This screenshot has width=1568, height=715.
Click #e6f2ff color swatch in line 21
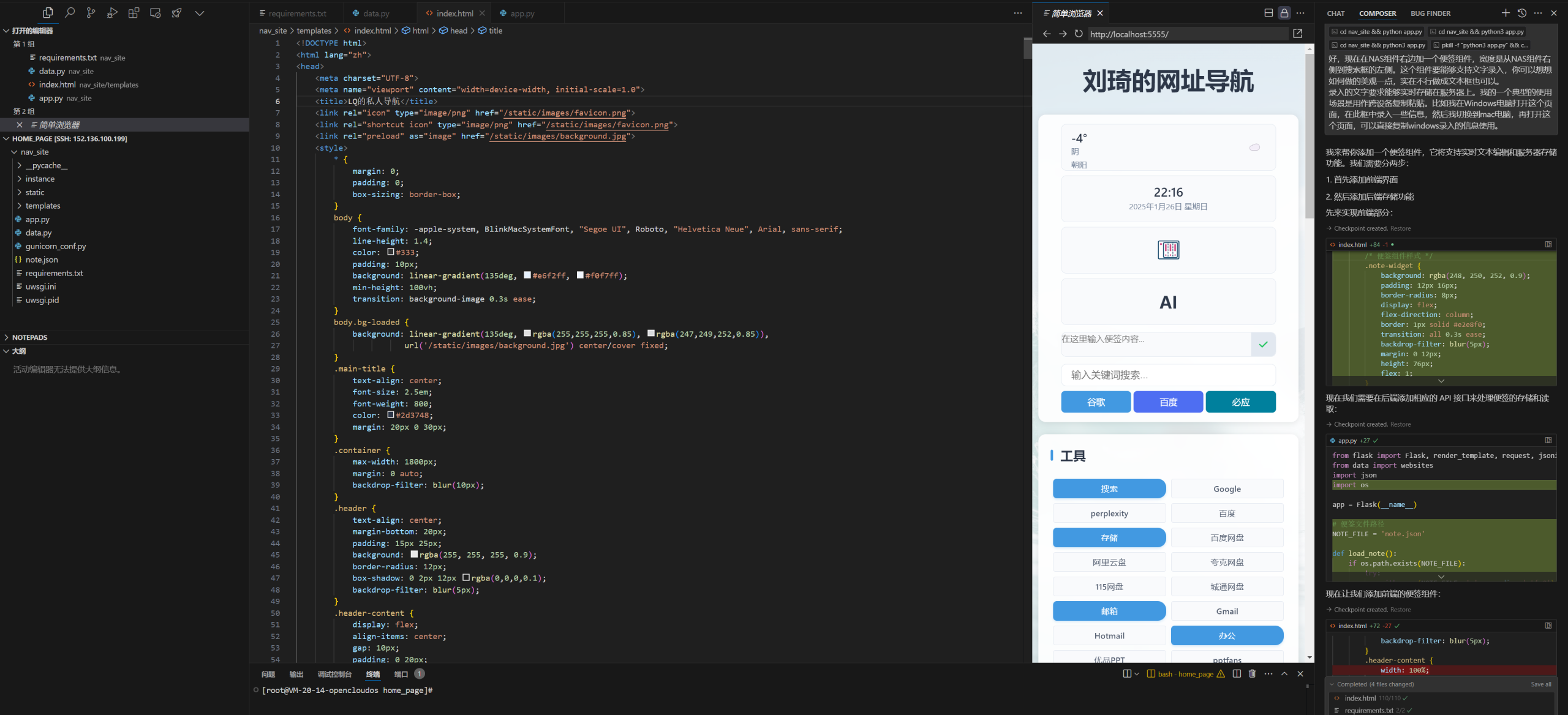click(527, 275)
